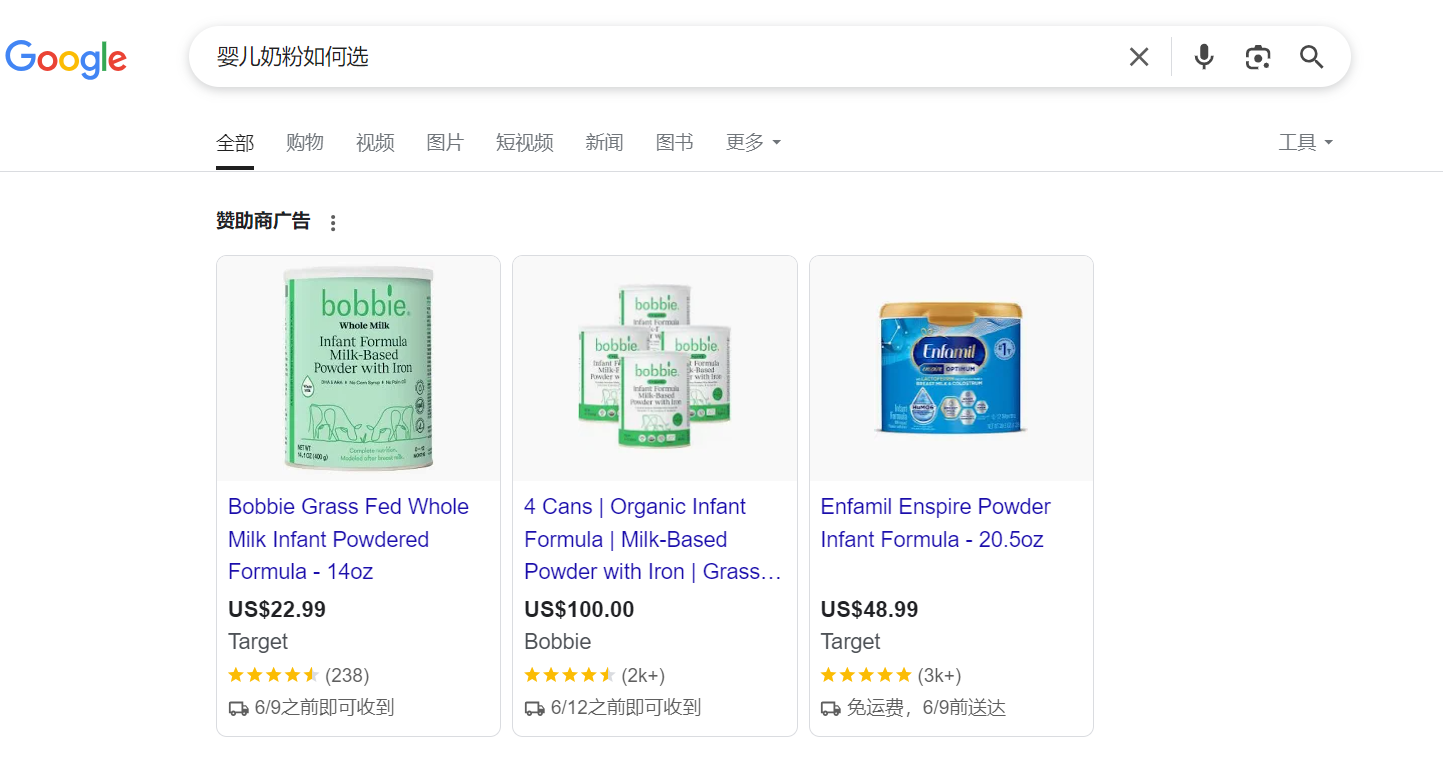Image resolution: width=1443 pixels, height=778 pixels.
Task: Select the 图片 tab
Action: coord(445,142)
